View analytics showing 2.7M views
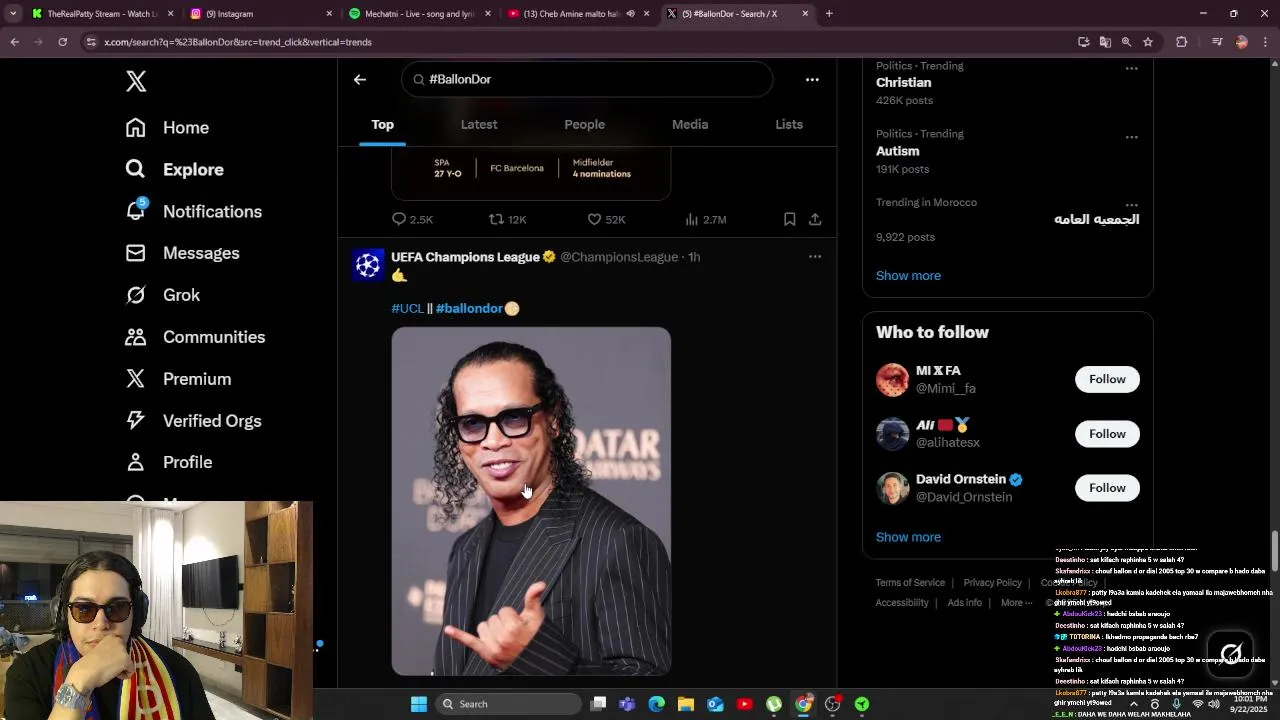The height and width of the screenshot is (720, 1280). (705, 219)
